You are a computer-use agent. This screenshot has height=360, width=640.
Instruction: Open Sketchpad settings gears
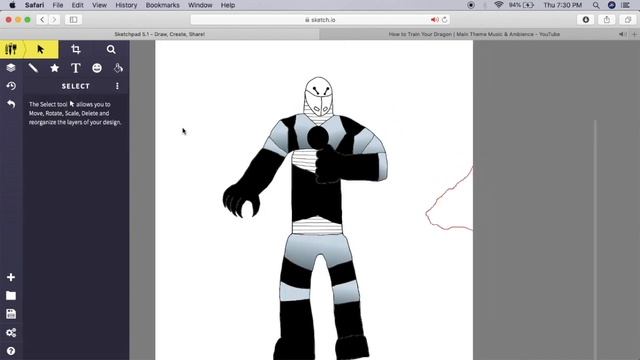[x=11, y=333]
